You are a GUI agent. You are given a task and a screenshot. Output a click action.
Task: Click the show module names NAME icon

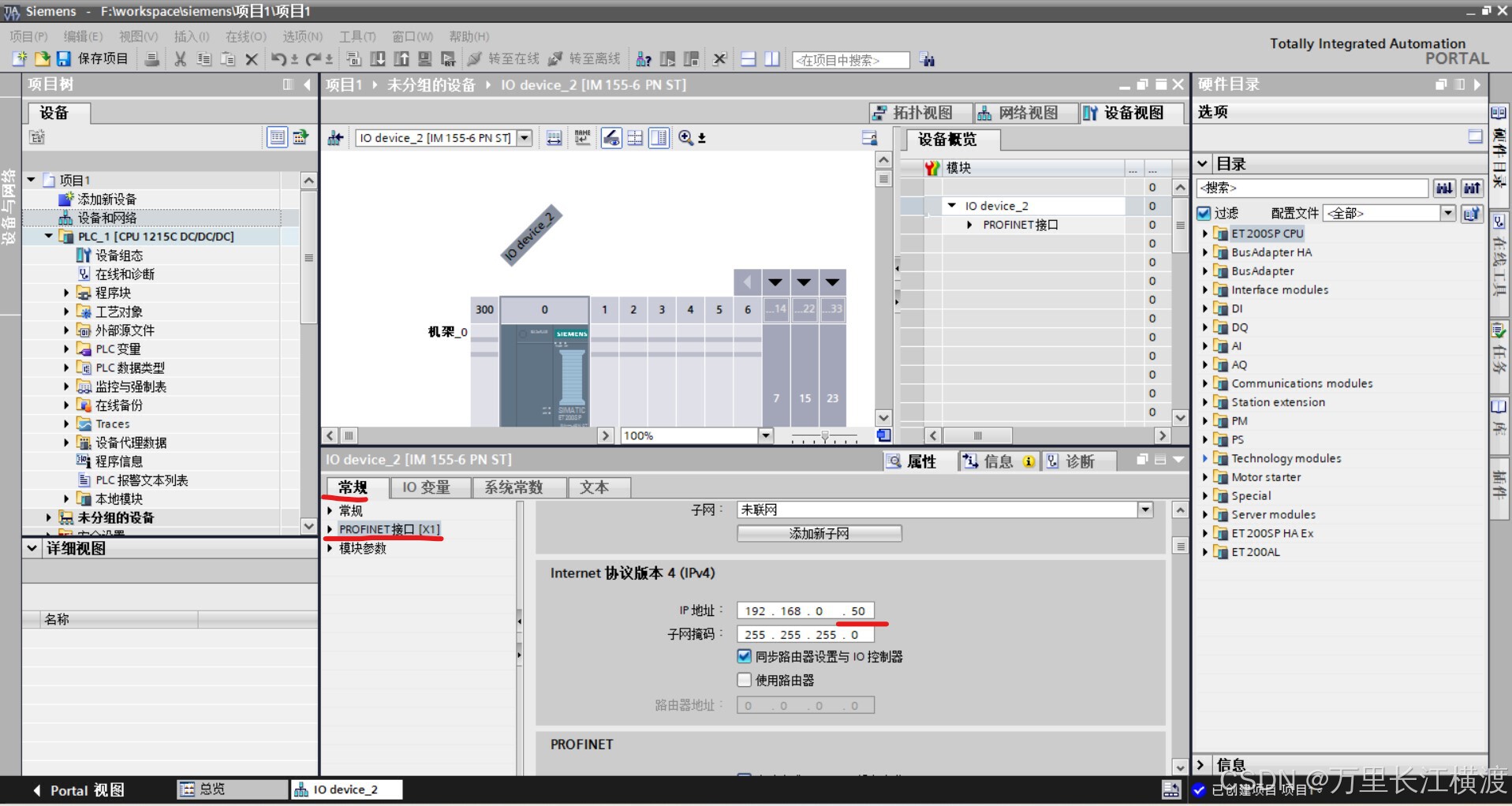(582, 138)
